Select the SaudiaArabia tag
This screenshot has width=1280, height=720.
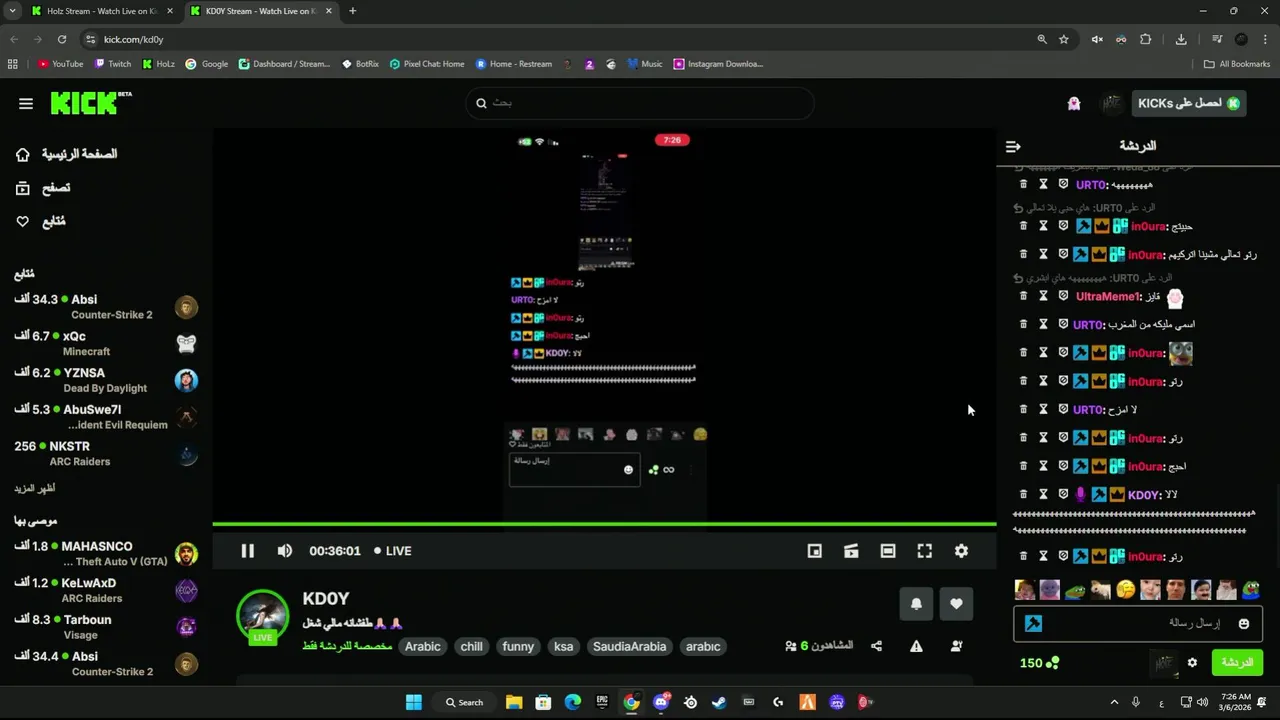[x=630, y=646]
